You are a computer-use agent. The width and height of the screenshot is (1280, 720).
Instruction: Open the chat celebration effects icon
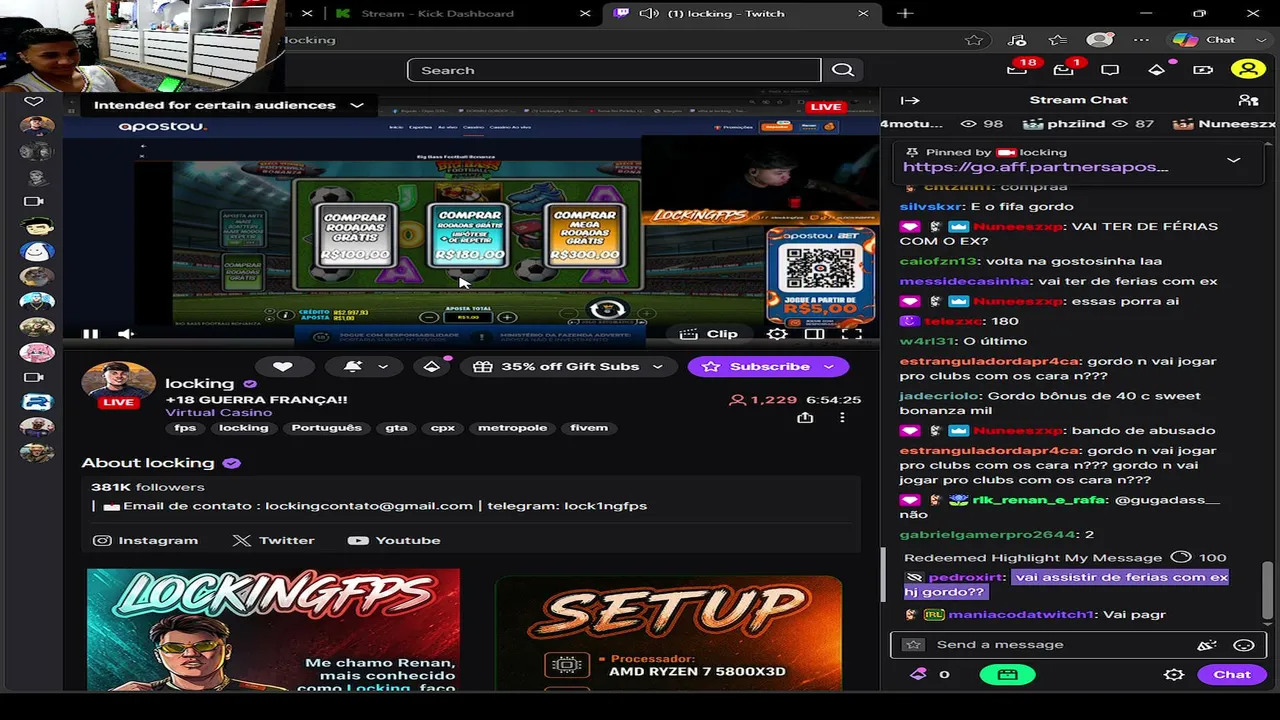tap(1207, 645)
